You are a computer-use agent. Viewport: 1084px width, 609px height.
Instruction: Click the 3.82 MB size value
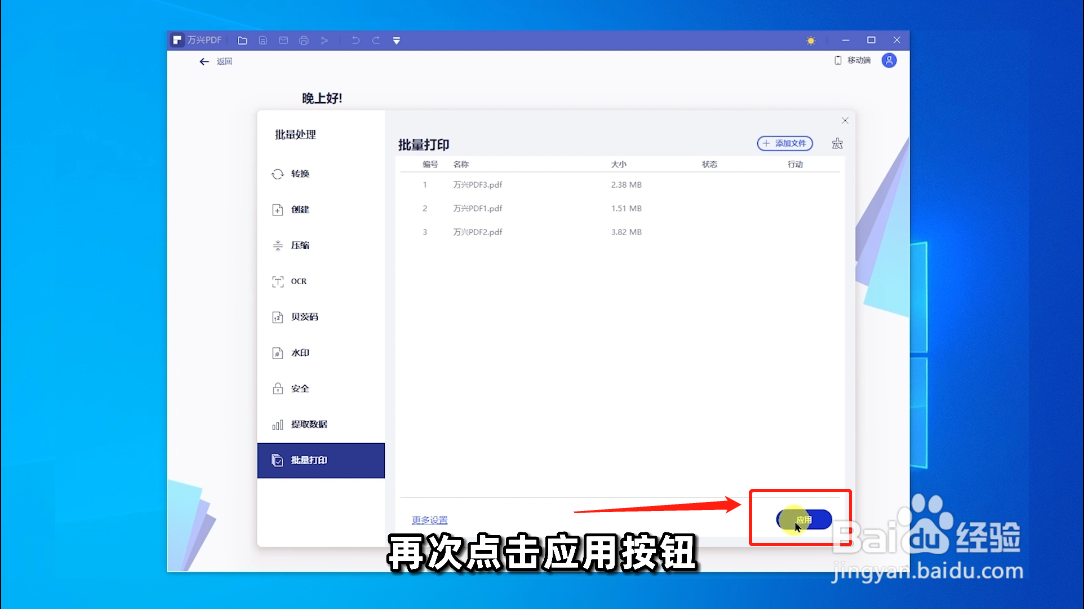pyautogui.click(x=626, y=232)
